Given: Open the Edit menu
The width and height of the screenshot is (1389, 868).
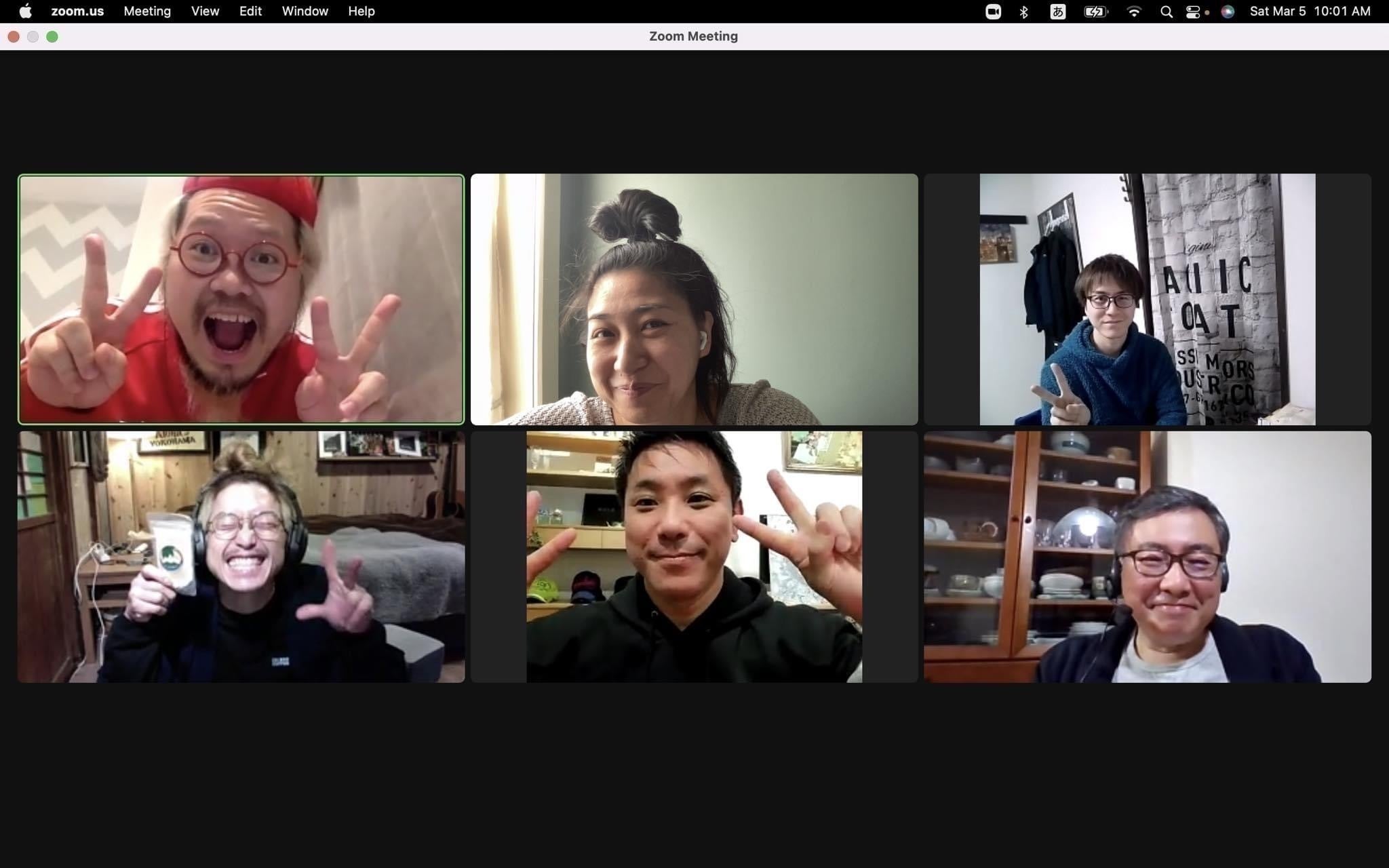Looking at the screenshot, I should click(250, 12).
